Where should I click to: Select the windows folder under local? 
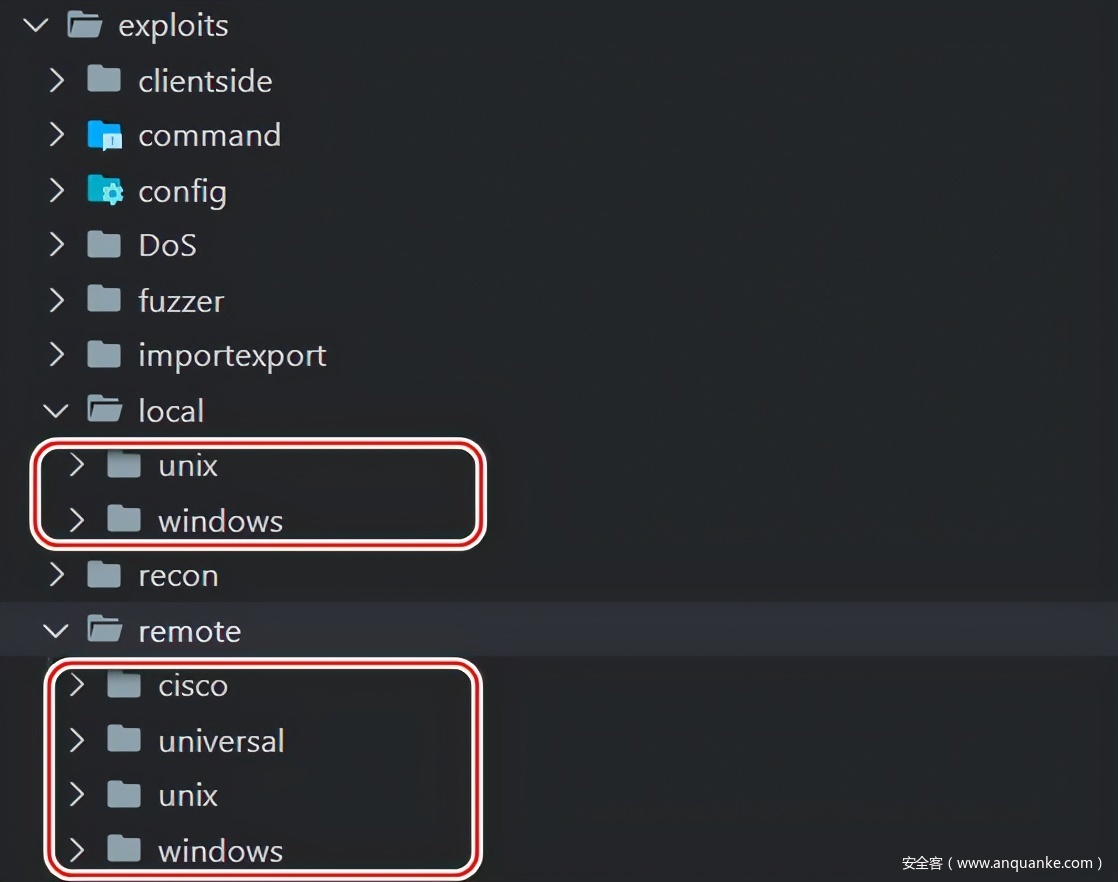(x=220, y=521)
